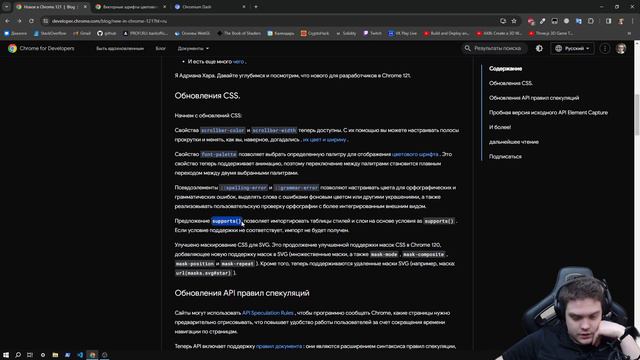Open Visual Studio Code from taskbar
Viewport: 640px width, 360px height.
[x=80, y=355]
